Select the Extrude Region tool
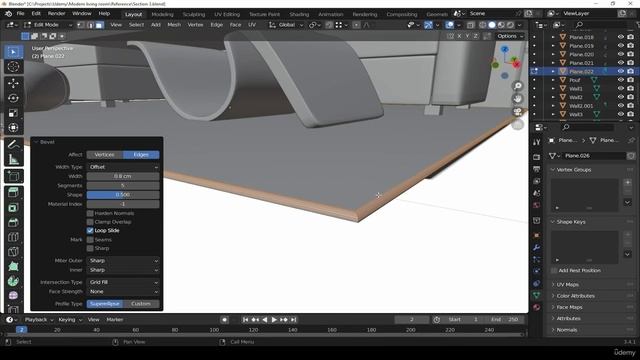This screenshot has height=360, width=640. (13, 192)
